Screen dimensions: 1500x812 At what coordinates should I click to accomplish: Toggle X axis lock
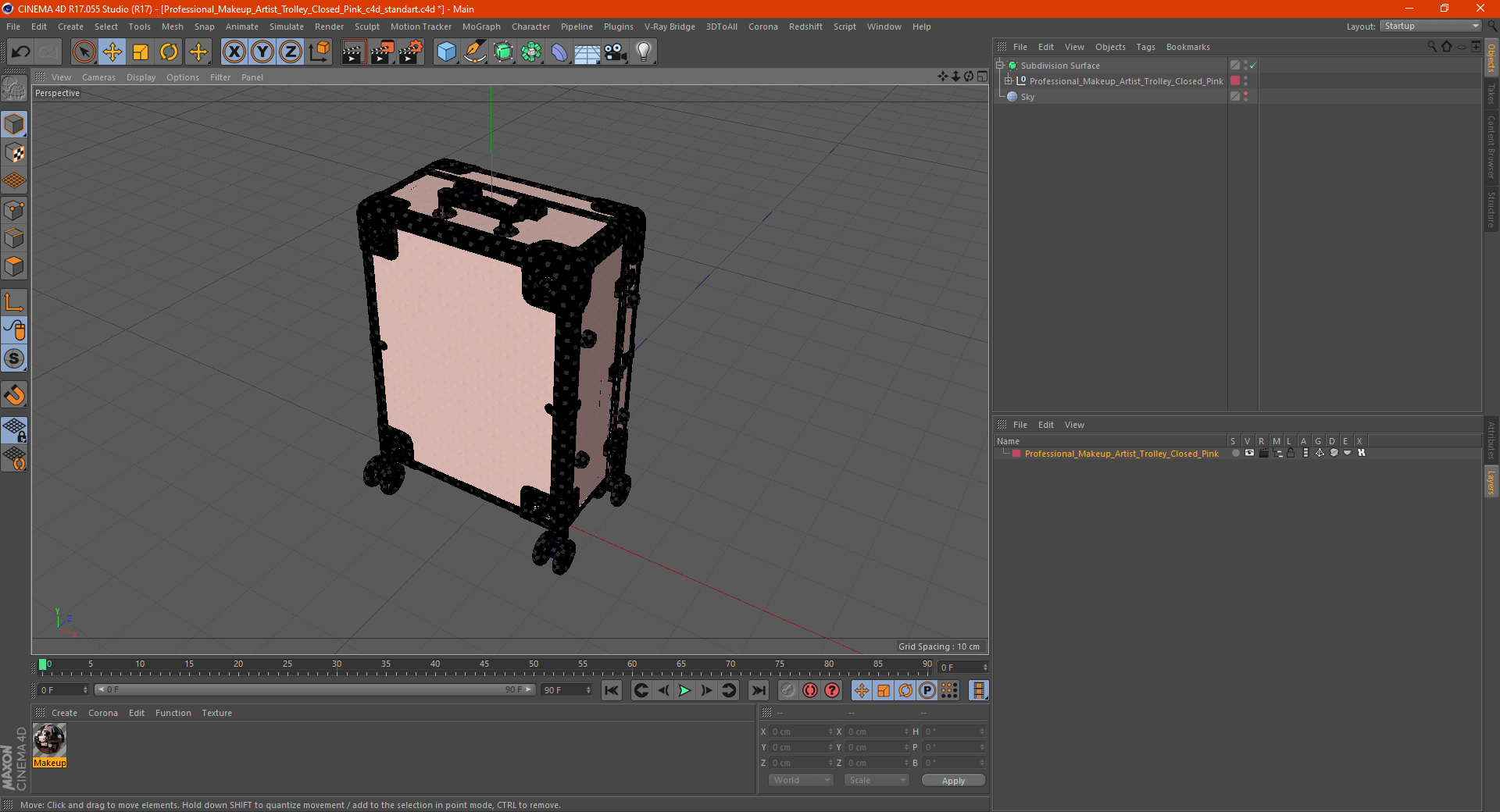click(x=234, y=52)
